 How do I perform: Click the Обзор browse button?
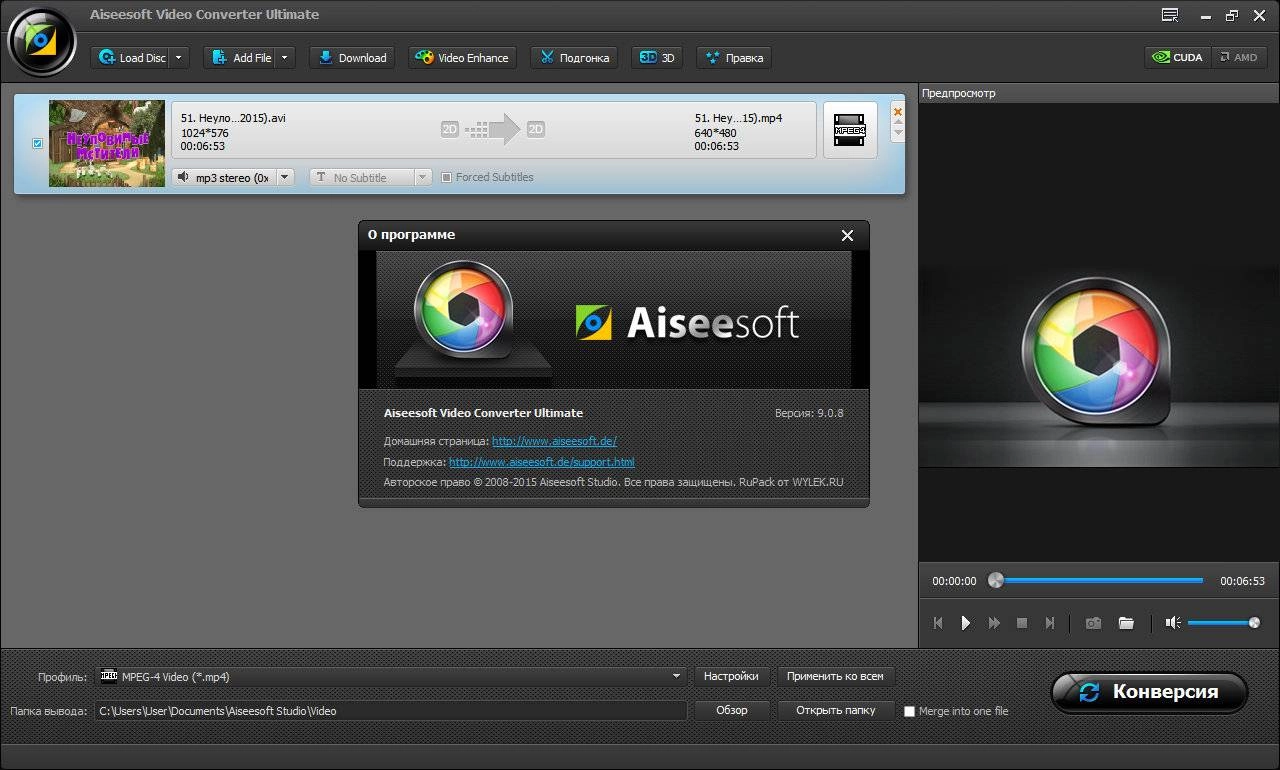coord(731,710)
